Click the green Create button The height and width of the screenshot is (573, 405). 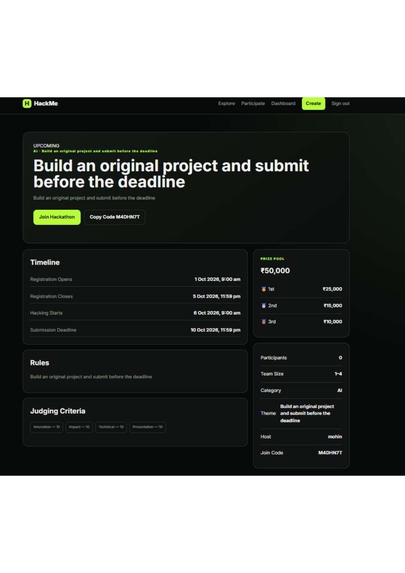coord(313,103)
